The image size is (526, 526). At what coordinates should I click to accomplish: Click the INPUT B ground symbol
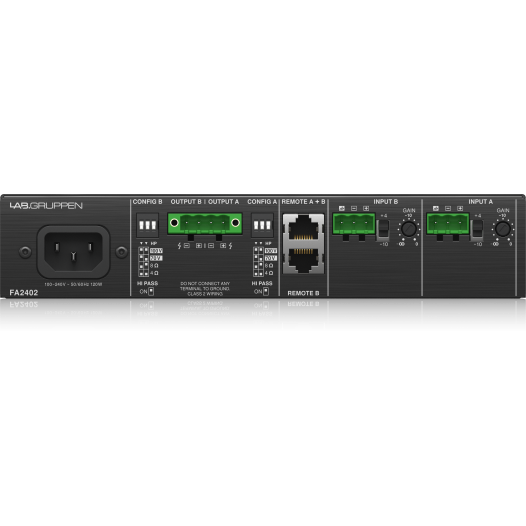342,208
